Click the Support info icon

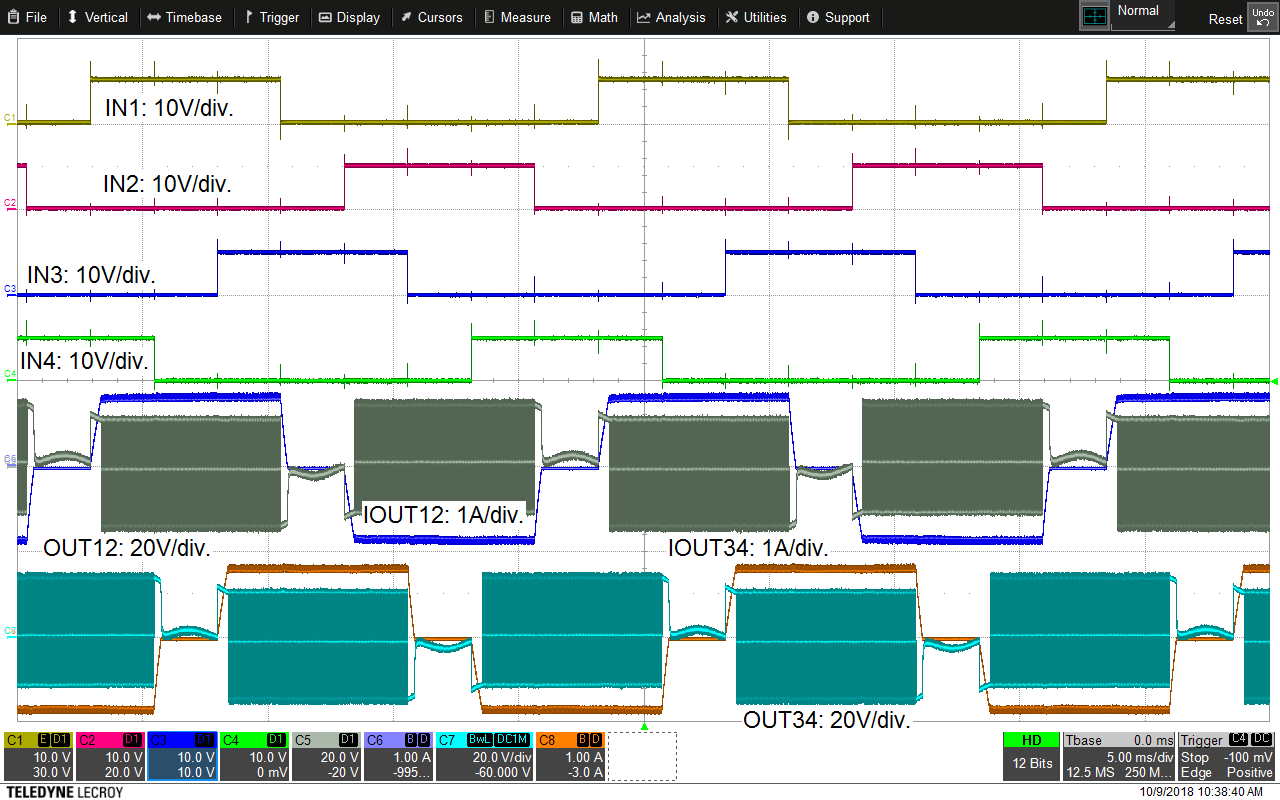point(813,17)
